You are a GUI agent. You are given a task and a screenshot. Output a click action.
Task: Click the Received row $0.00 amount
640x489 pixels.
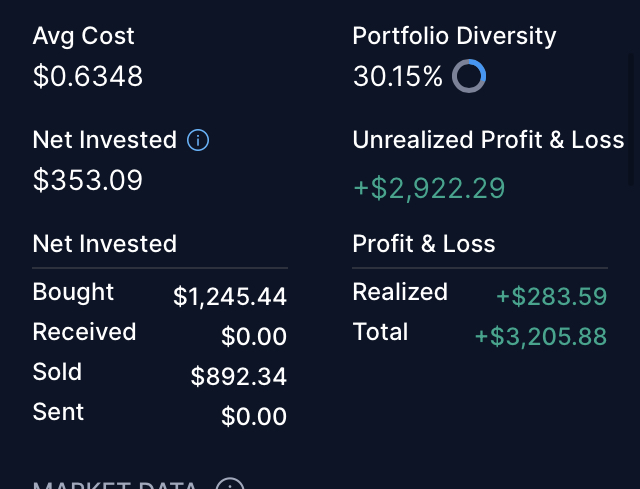[x=254, y=337]
